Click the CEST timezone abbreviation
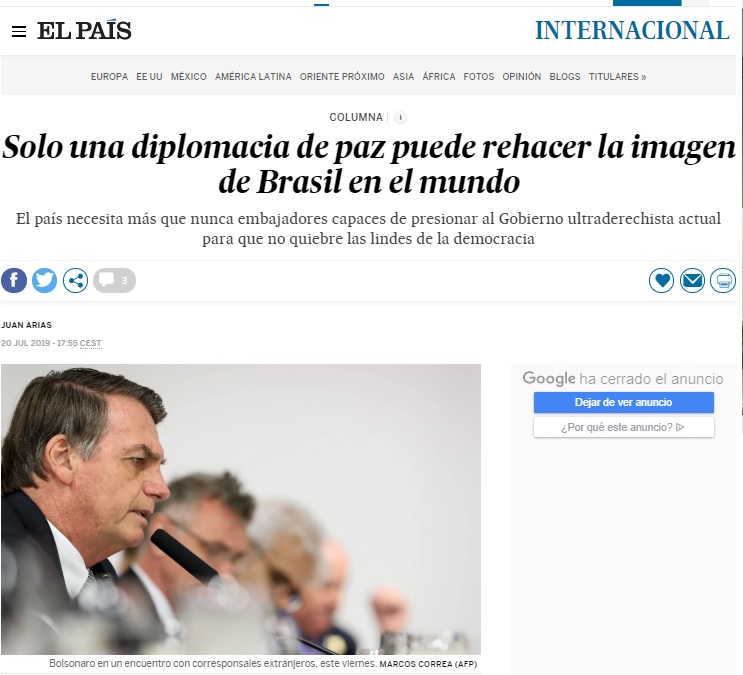743x675 pixels. [x=91, y=343]
